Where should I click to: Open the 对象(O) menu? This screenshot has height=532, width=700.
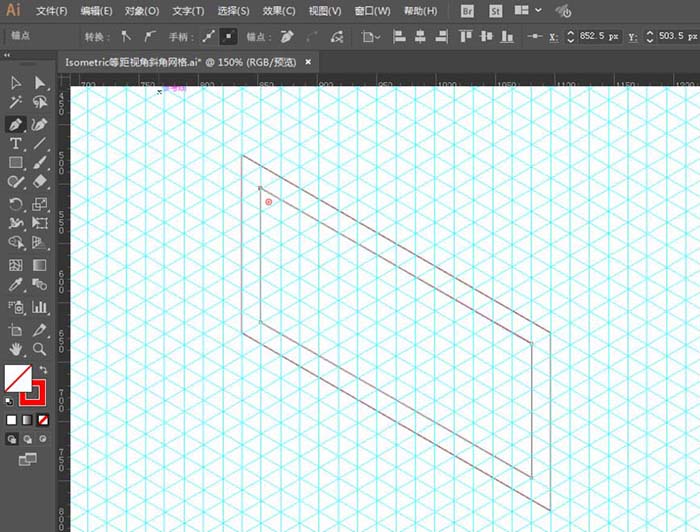pyautogui.click(x=142, y=11)
